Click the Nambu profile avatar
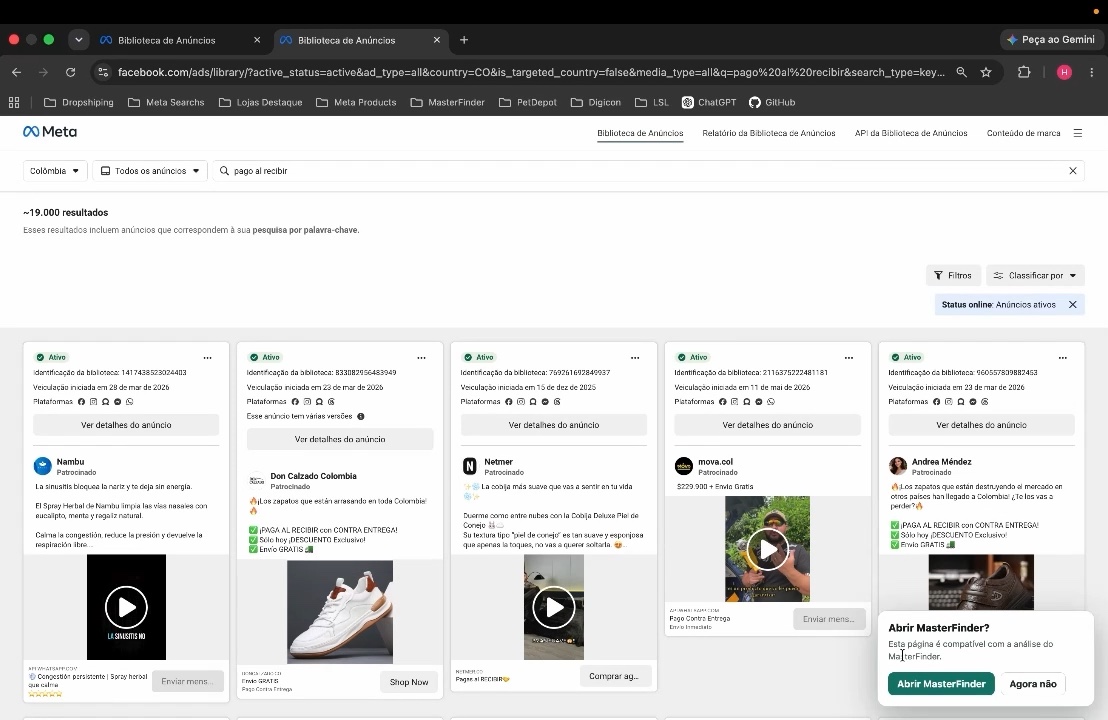This screenshot has height=720, width=1108. click(x=43, y=466)
